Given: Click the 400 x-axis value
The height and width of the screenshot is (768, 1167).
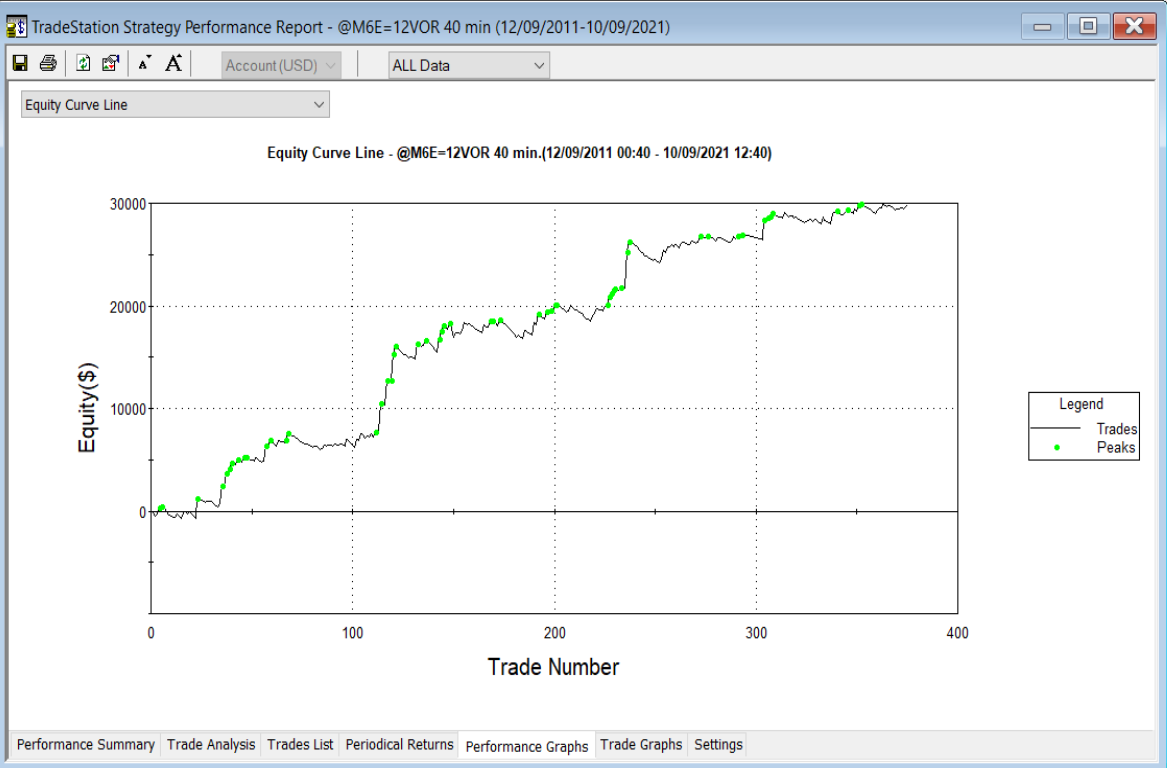Looking at the screenshot, I should [x=957, y=633].
